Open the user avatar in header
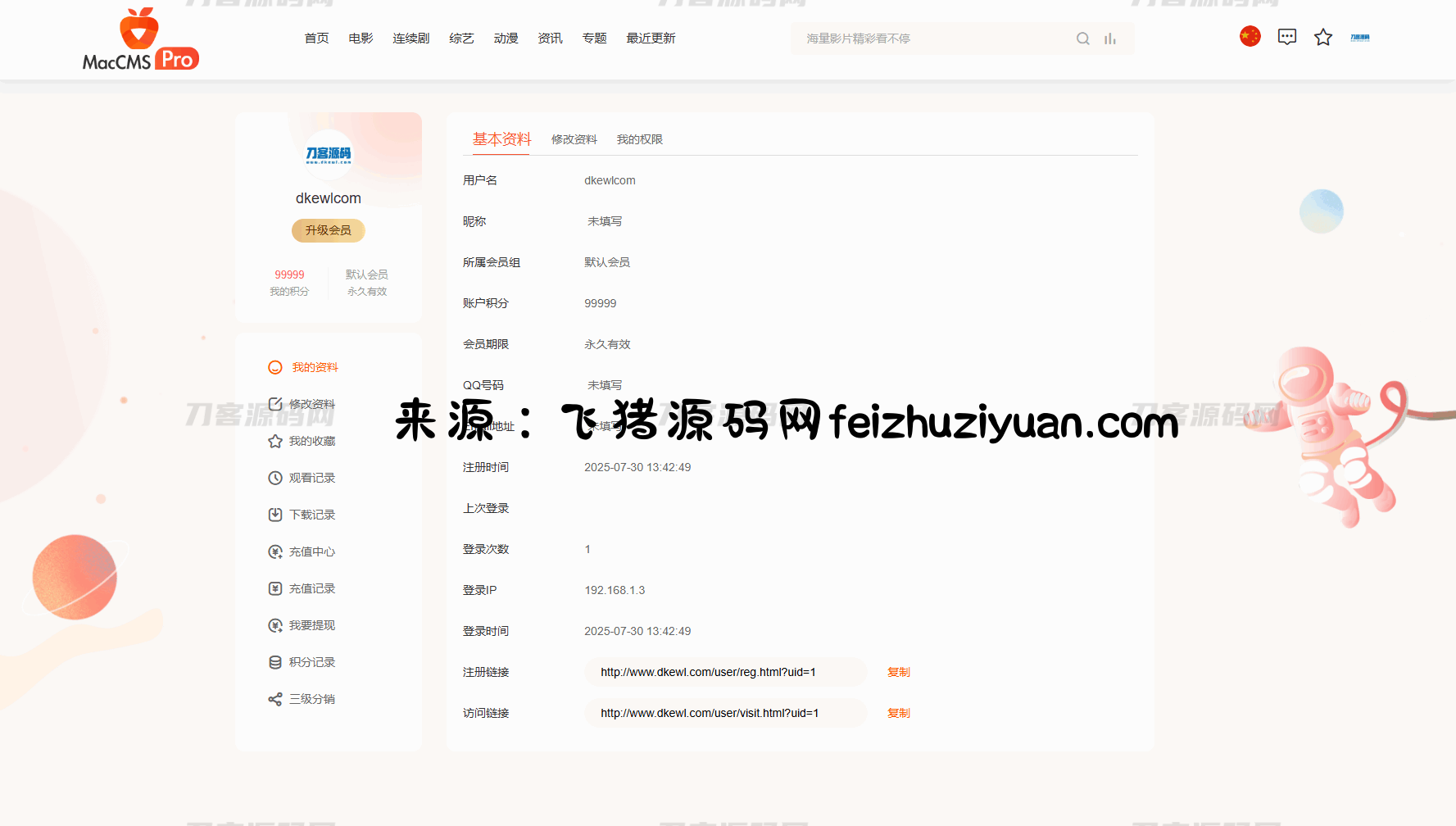Viewport: 1456px width, 826px height. pos(1359,38)
